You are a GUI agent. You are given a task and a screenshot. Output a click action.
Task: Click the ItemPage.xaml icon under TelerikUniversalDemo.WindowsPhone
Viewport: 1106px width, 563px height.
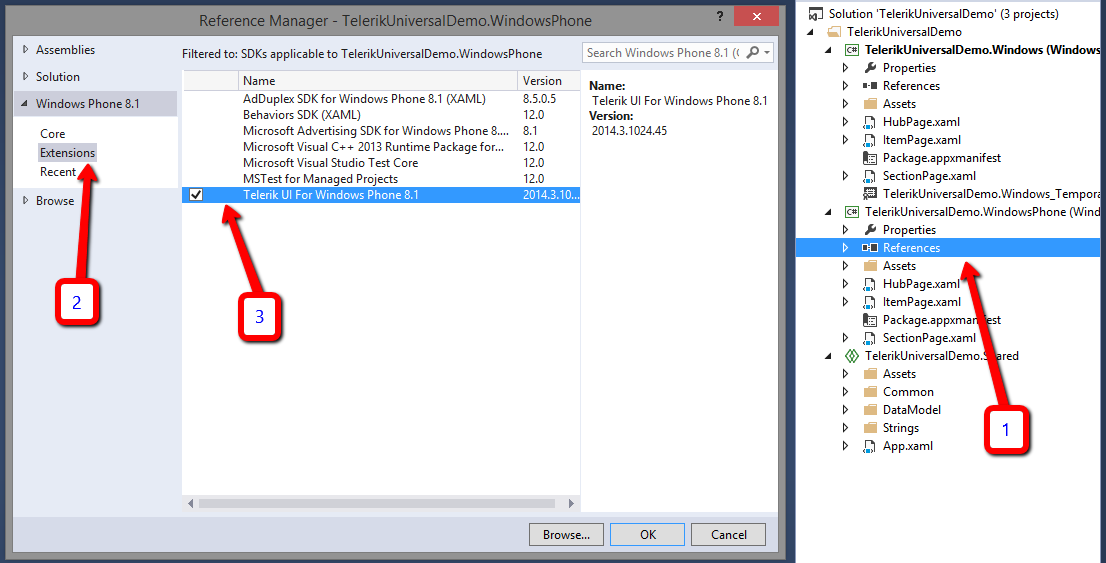click(870, 302)
